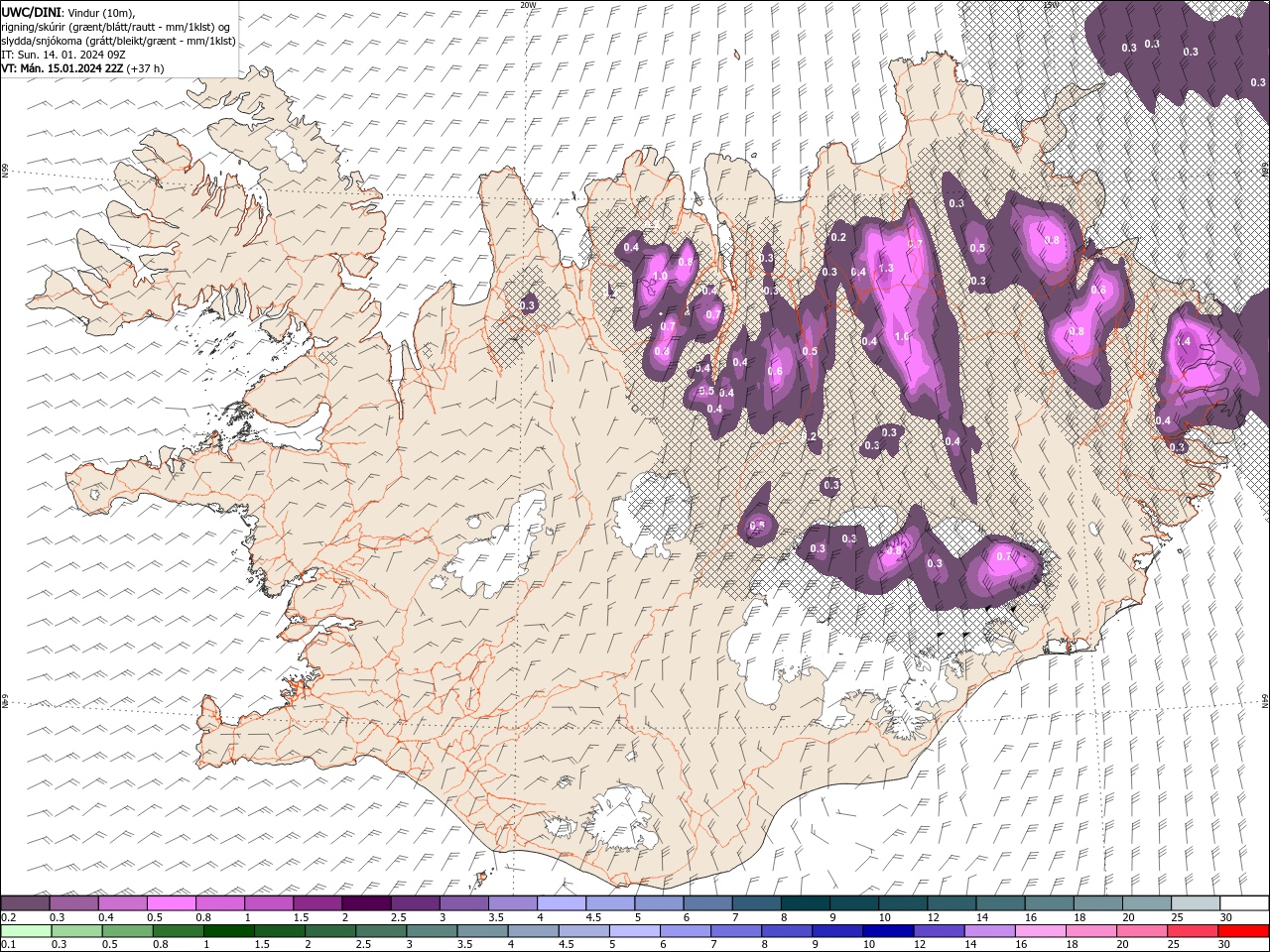Click the '0.2' label in the upper legend
This screenshot has width=1270, height=952.
pos(9,917)
